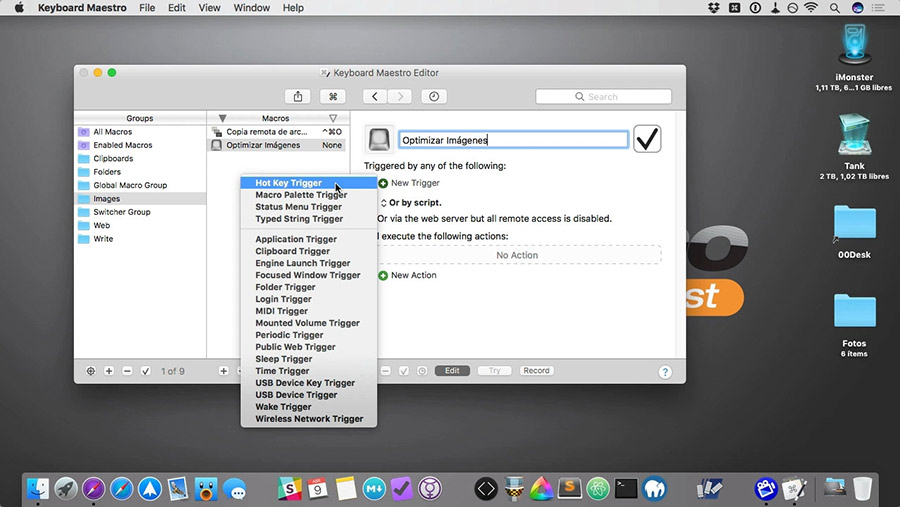Viewport: 900px width, 507px height.
Task: Click the filled sort triangle in Macros header
Action: (x=222, y=118)
